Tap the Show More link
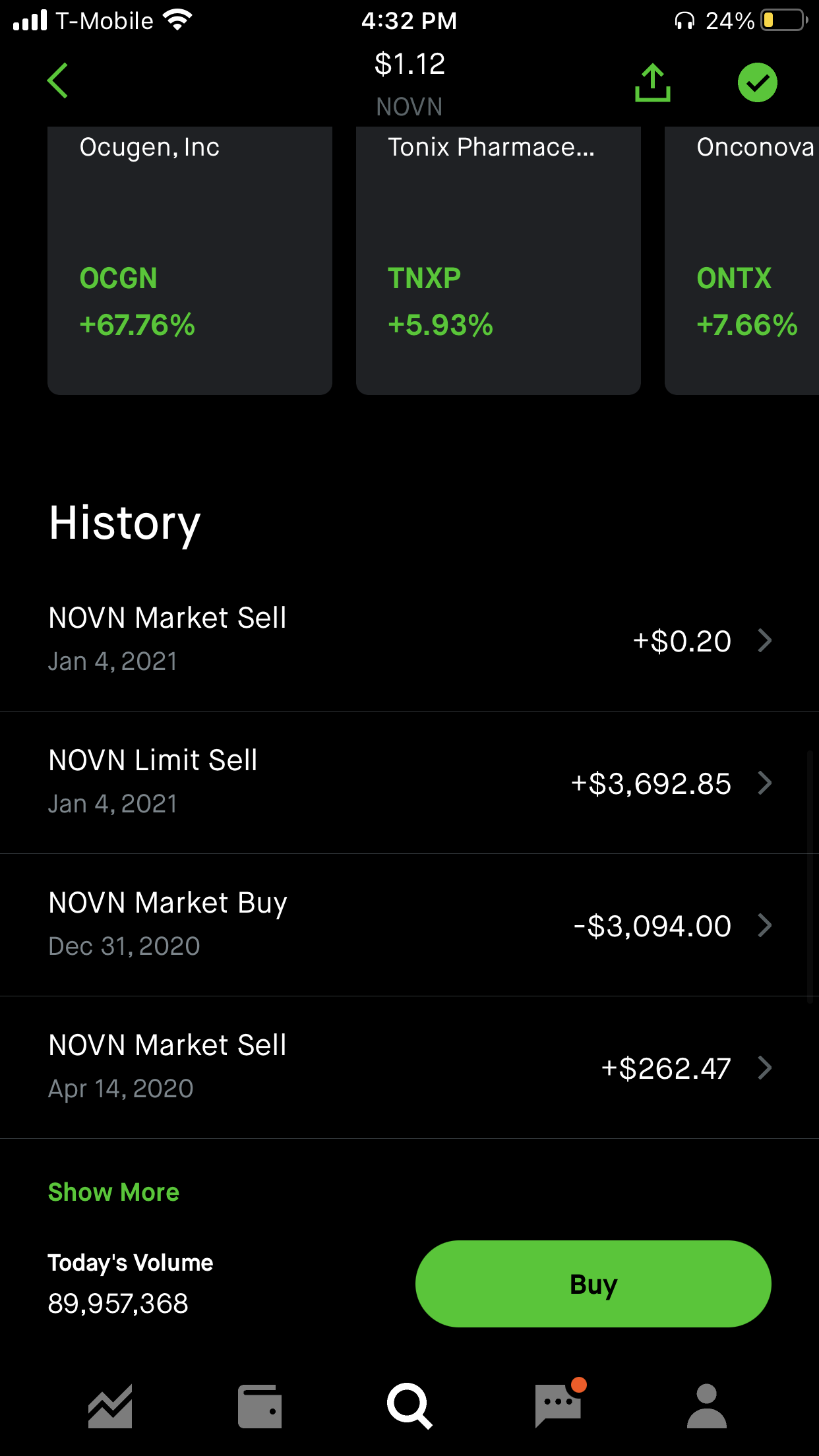 (113, 1192)
